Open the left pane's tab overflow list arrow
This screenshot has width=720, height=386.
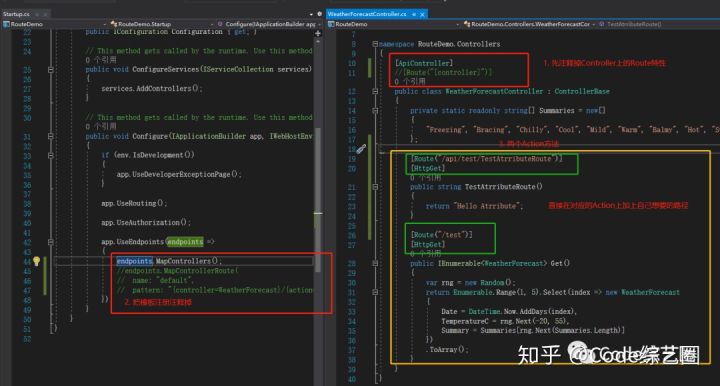pyautogui.click(x=311, y=14)
